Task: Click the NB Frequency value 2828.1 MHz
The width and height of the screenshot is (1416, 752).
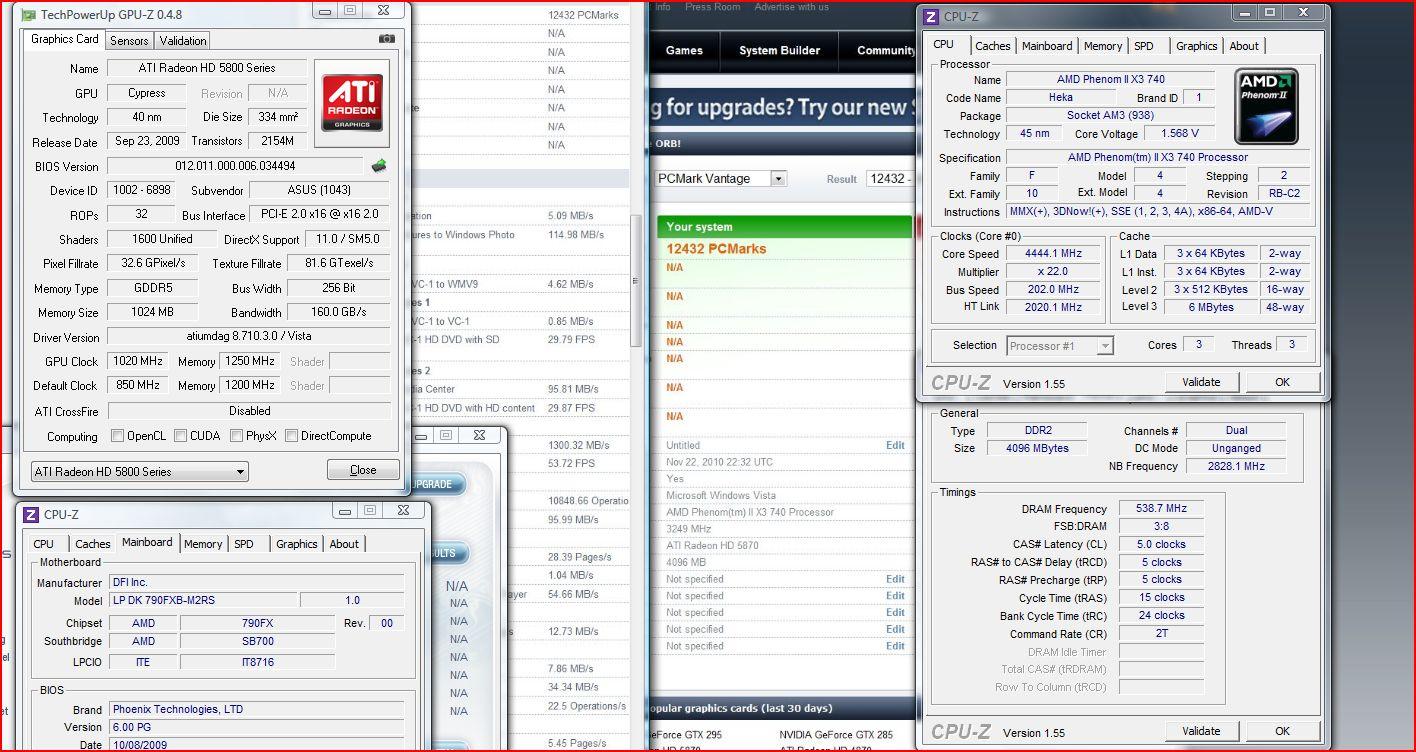Action: click(x=1234, y=466)
